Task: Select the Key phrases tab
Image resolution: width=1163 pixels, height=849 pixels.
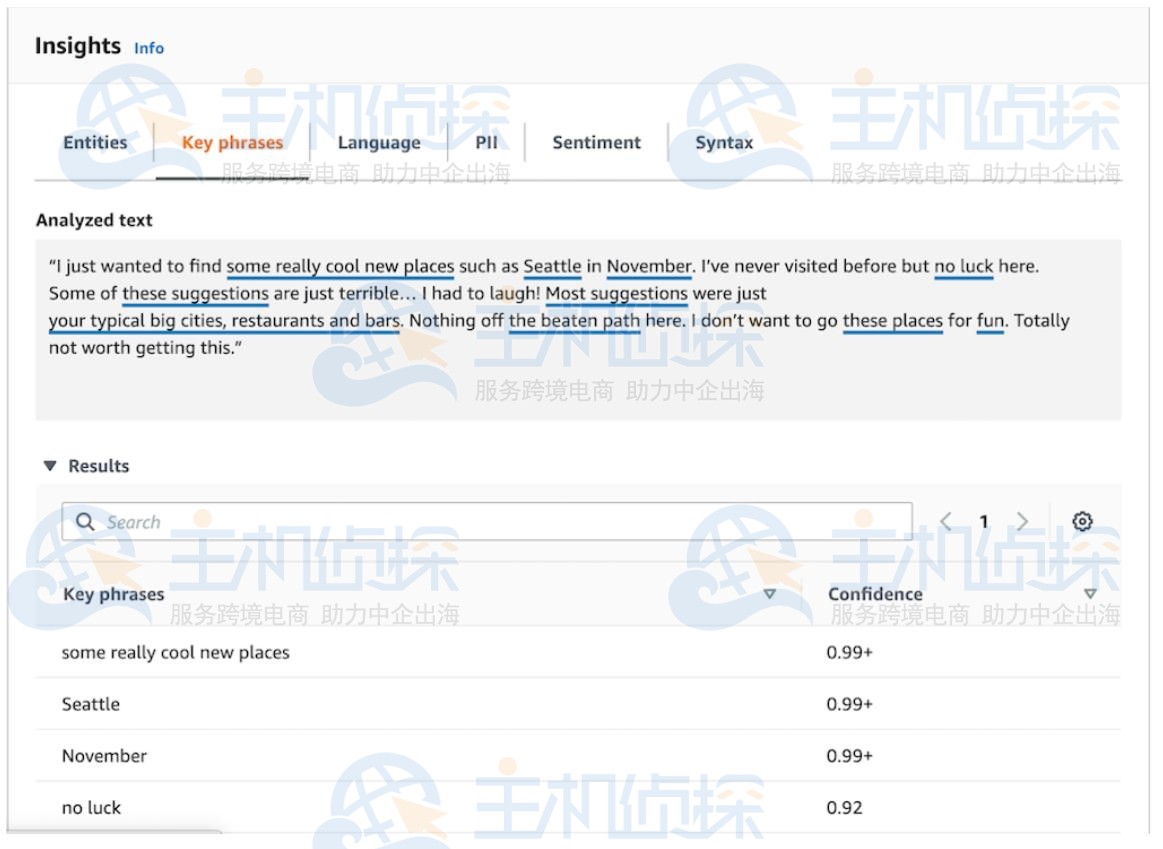Action: (232, 142)
